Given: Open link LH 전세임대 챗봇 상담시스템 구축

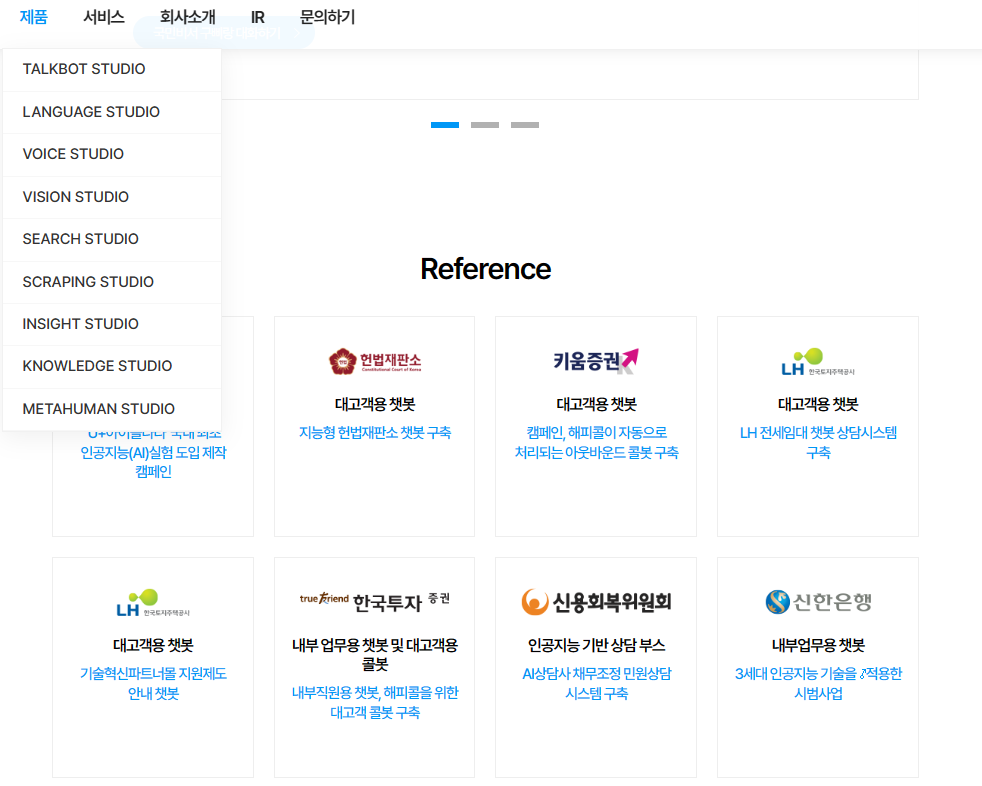Looking at the screenshot, I should tap(818, 443).
